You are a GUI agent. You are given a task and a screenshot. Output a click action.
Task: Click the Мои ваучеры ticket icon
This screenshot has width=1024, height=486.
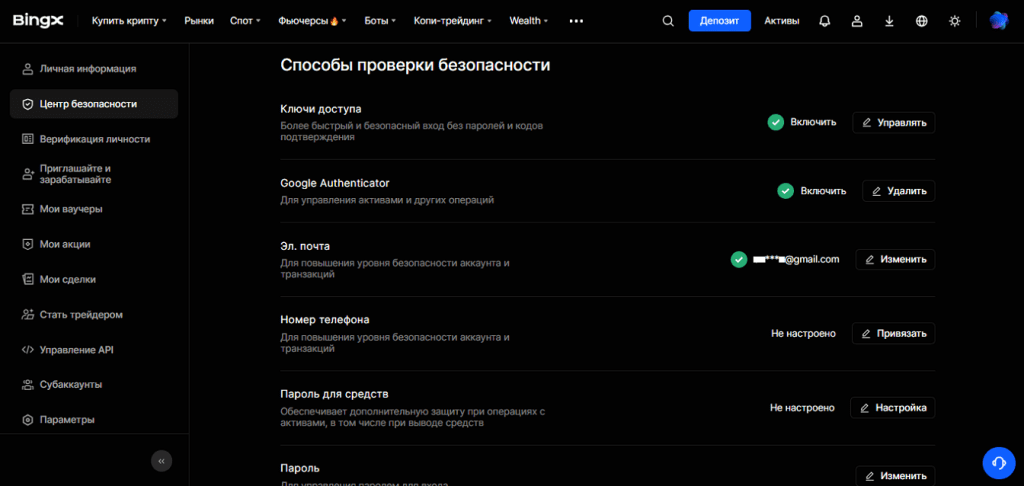click(27, 209)
